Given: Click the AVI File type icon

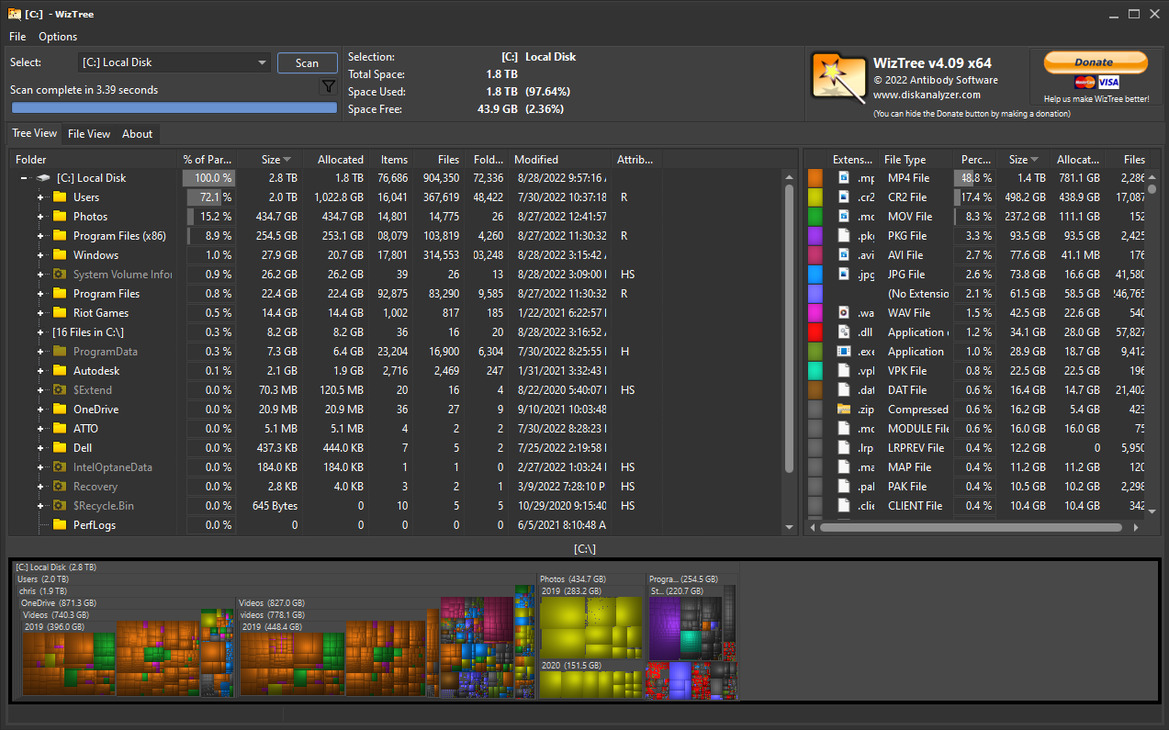Looking at the screenshot, I should click(843, 255).
